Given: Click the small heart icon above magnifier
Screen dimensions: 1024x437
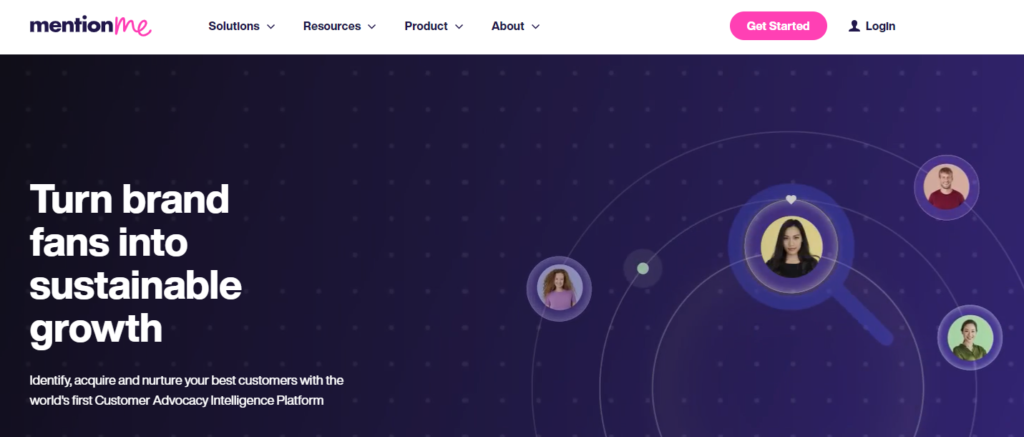Looking at the screenshot, I should coord(791,199).
